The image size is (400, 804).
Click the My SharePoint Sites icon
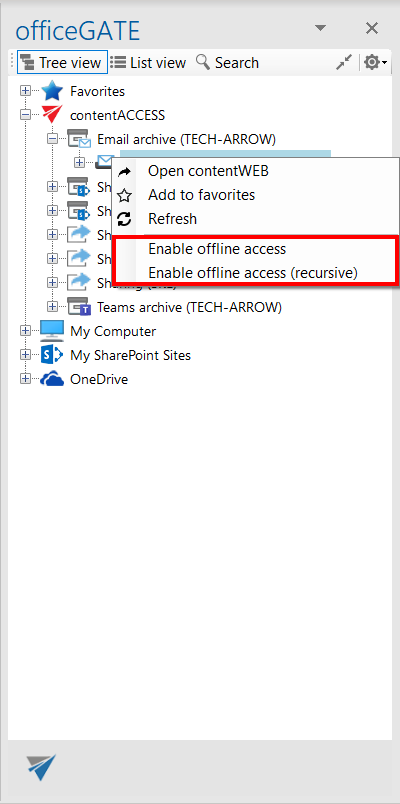tap(52, 355)
